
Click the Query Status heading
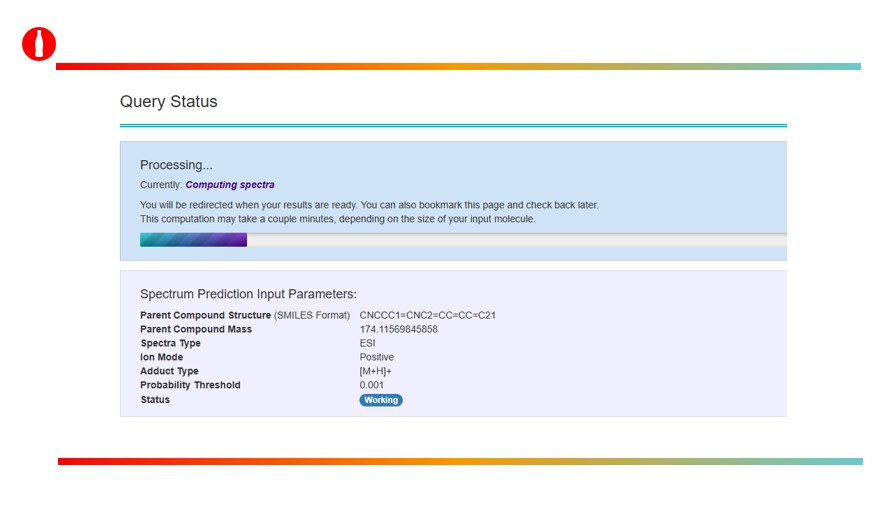pos(168,102)
